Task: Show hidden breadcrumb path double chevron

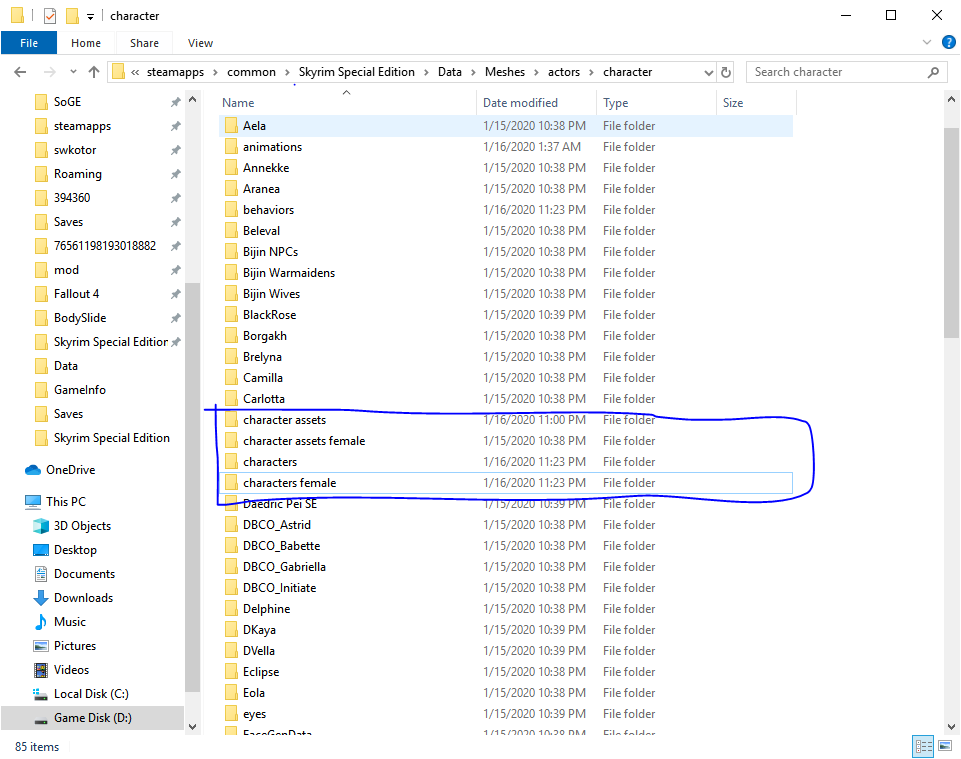Action: coord(135,72)
